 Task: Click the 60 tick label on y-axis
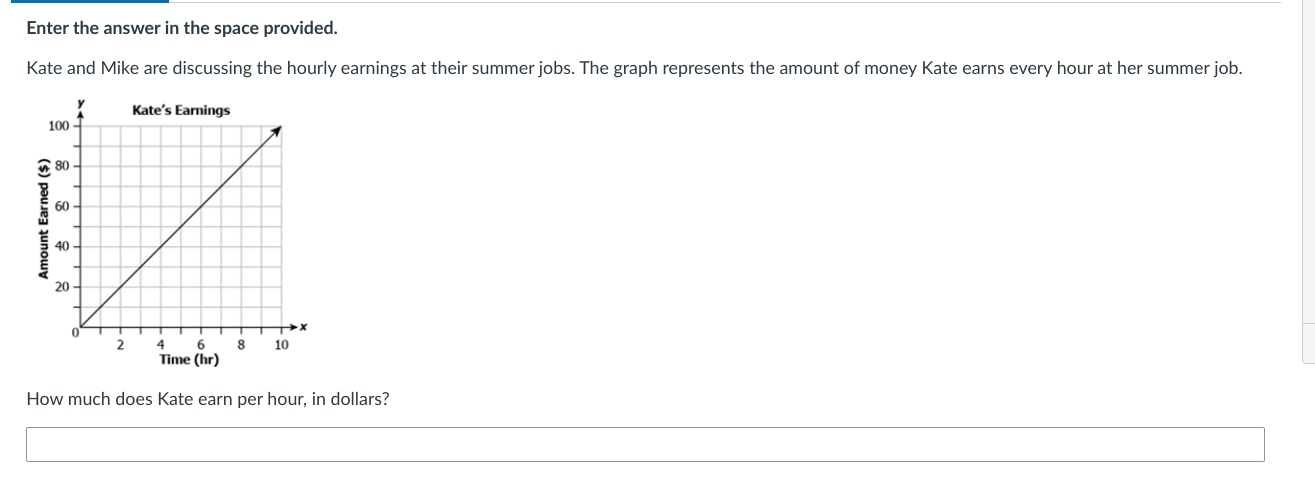tap(62, 206)
